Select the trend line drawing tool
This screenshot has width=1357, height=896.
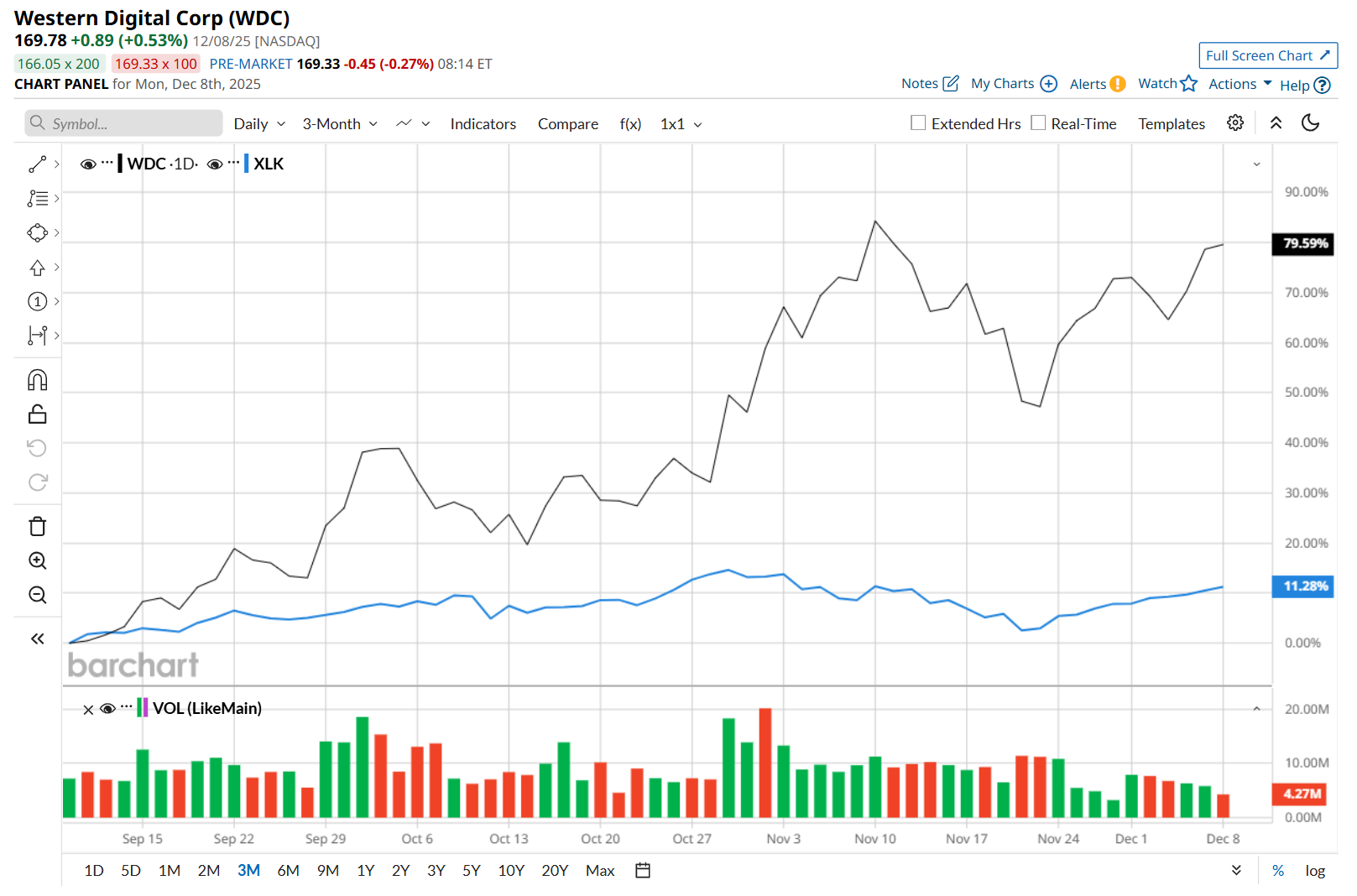[37, 164]
